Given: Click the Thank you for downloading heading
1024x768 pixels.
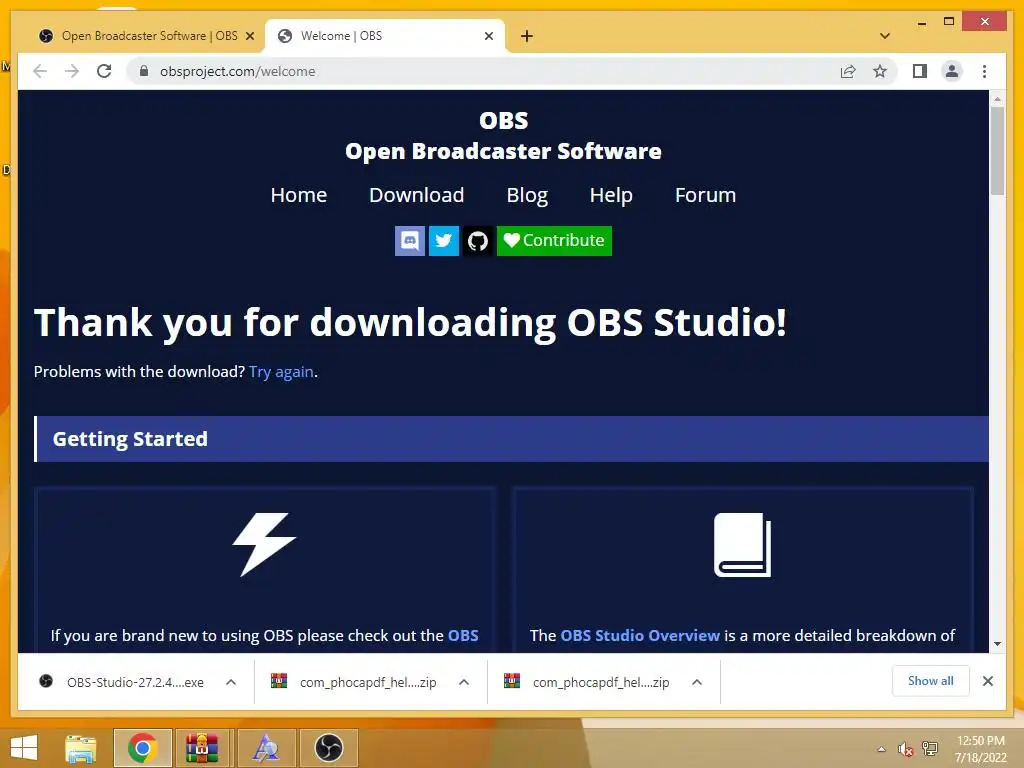Looking at the screenshot, I should [x=410, y=322].
